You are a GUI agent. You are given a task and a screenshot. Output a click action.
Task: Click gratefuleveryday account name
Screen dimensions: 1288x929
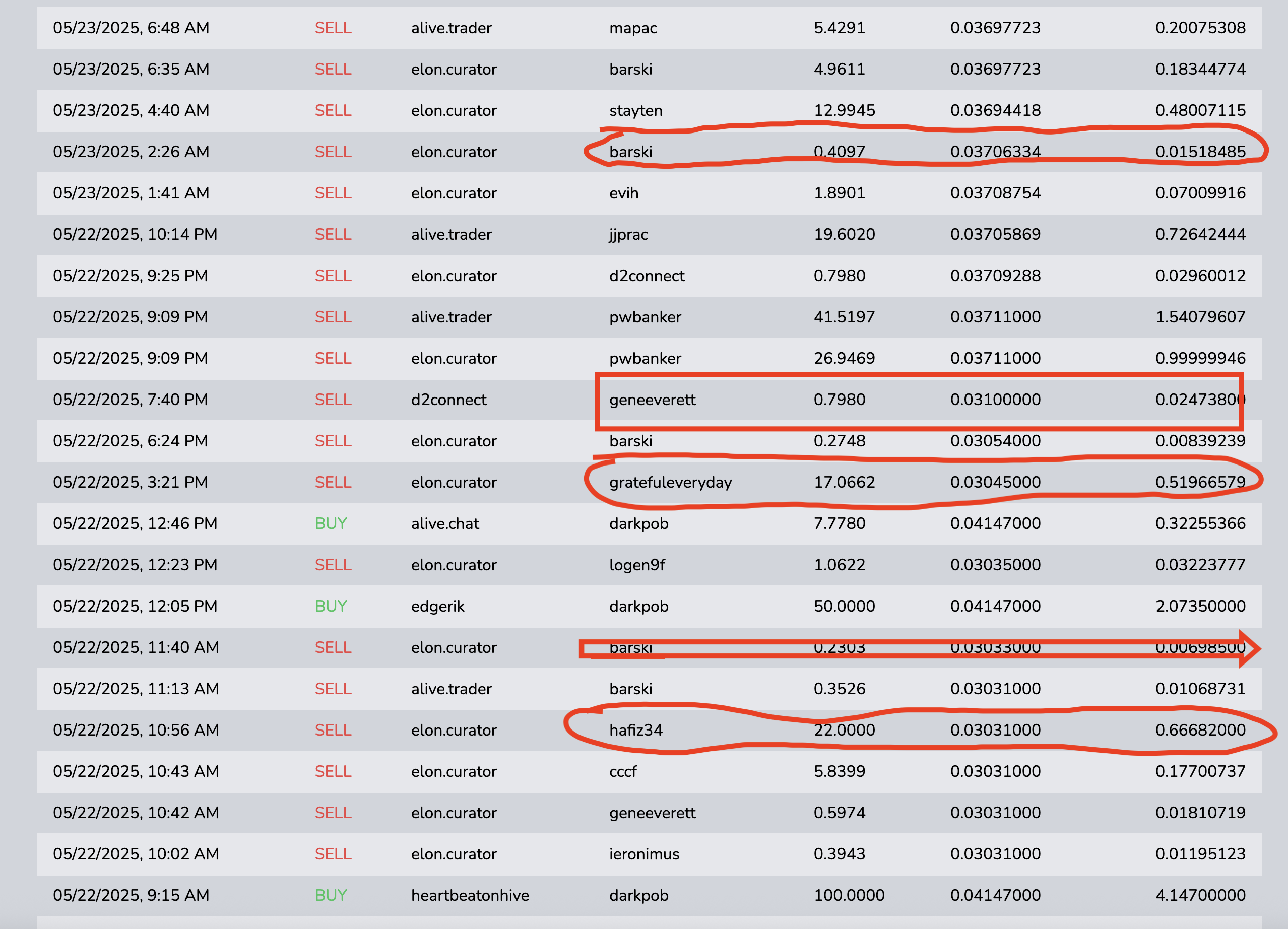pos(670,483)
